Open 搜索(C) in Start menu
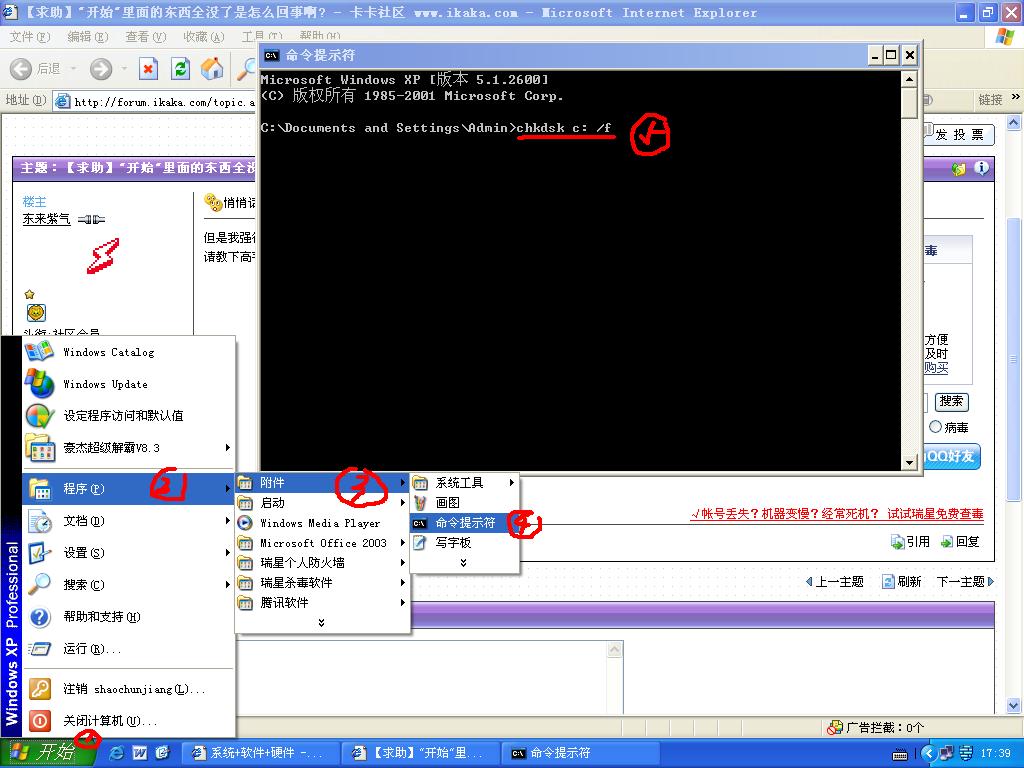The height and width of the screenshot is (768, 1024). tap(129, 585)
